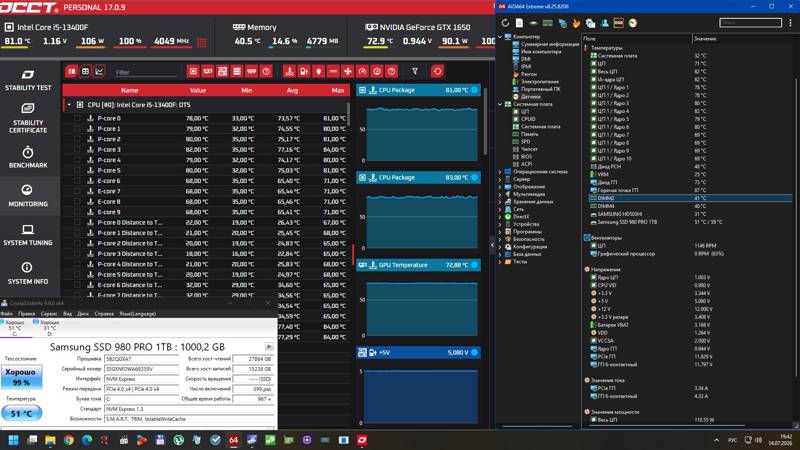This screenshot has height=450, width=800.
Task: Open the Файл menu in CrystalDiskInfo
Action: tap(7, 314)
